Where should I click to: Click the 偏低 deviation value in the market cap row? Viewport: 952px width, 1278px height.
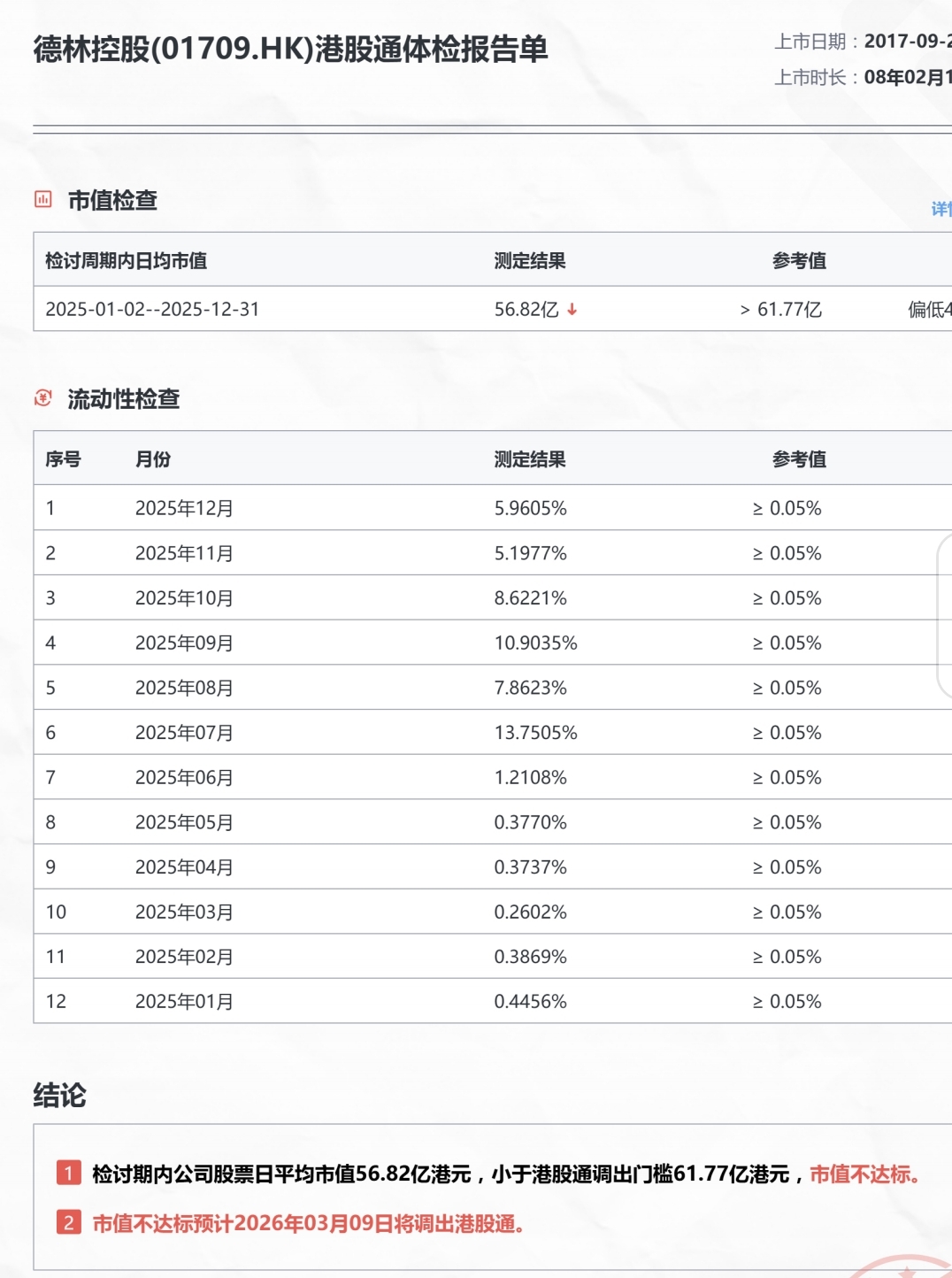pyautogui.click(x=930, y=309)
